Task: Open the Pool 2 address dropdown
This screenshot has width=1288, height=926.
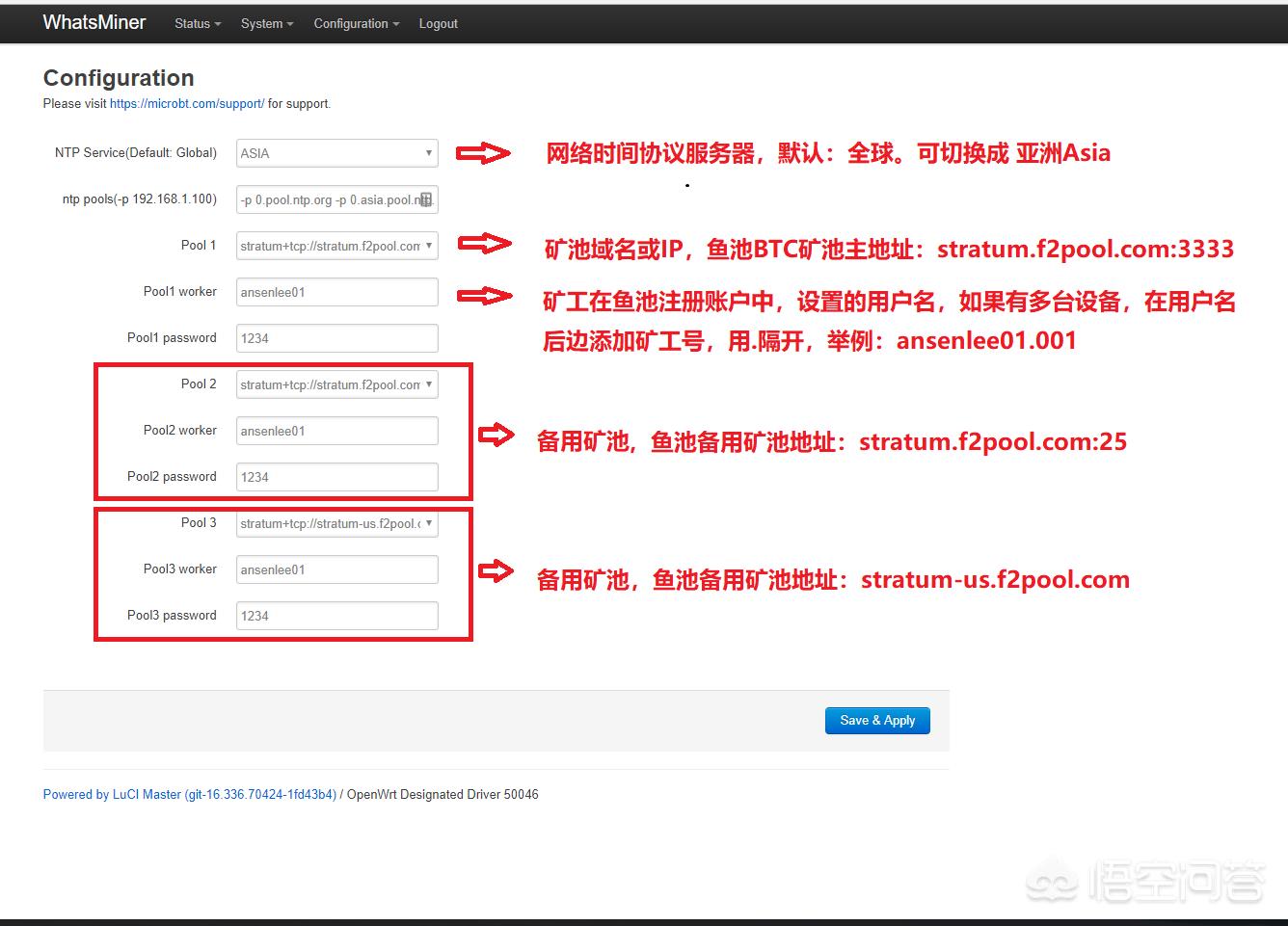Action: coord(336,384)
